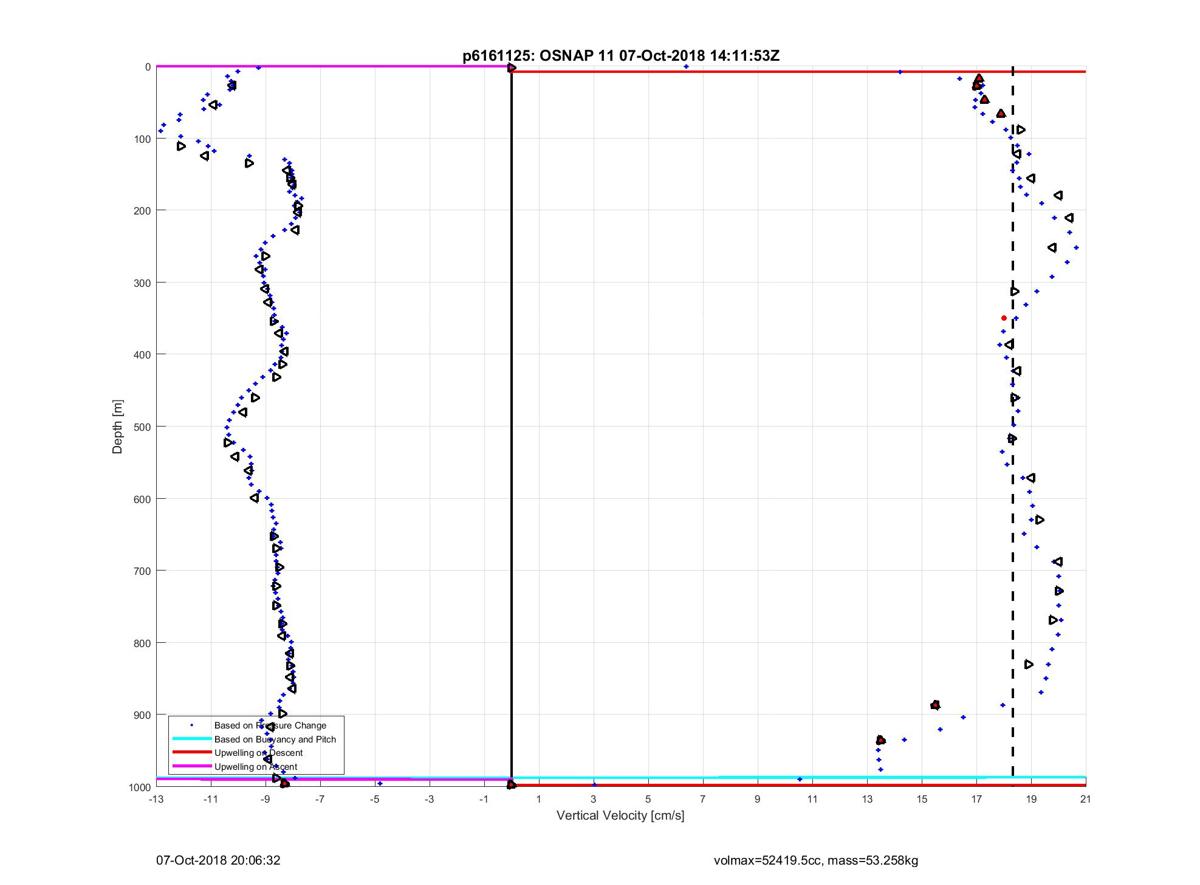
Task: Click the cyan line sample in legend
Action: coord(191,739)
